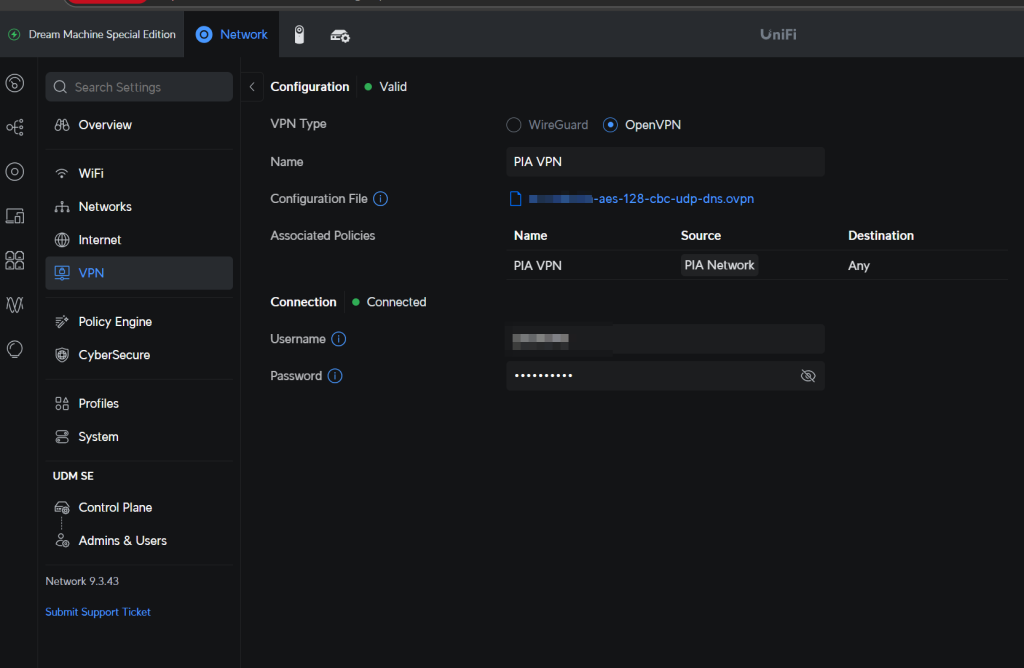This screenshot has height=668, width=1024.
Task: Focus the Search Settings field
Action: [139, 87]
